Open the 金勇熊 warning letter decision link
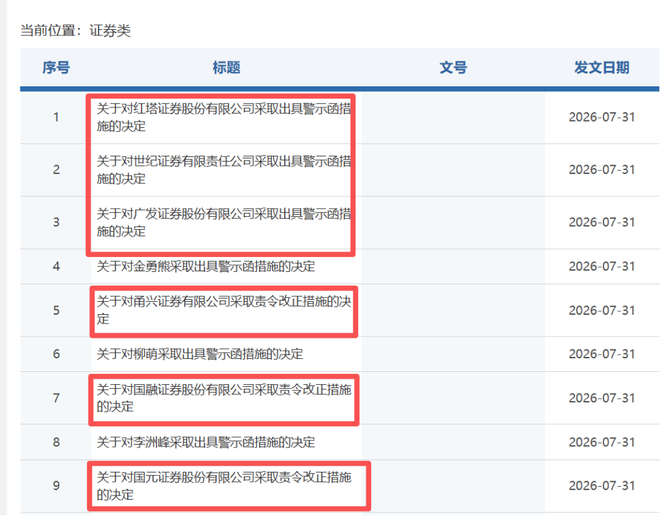Screen dimensions: 660x516 (205, 266)
